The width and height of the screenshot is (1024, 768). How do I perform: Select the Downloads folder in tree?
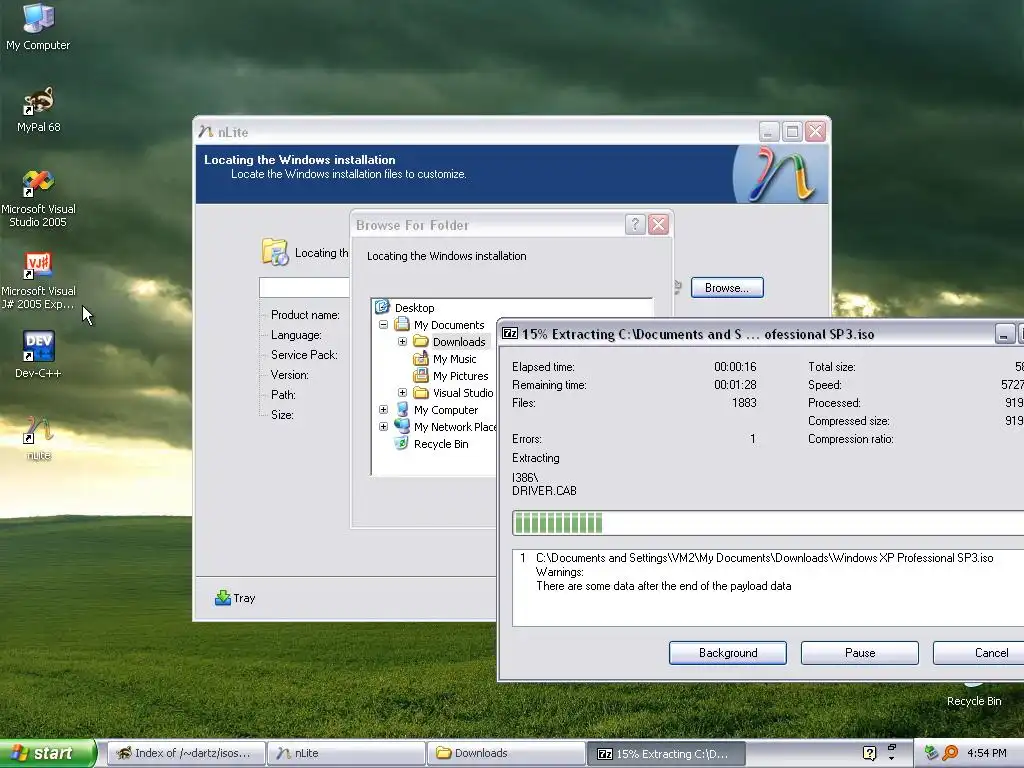[459, 342]
